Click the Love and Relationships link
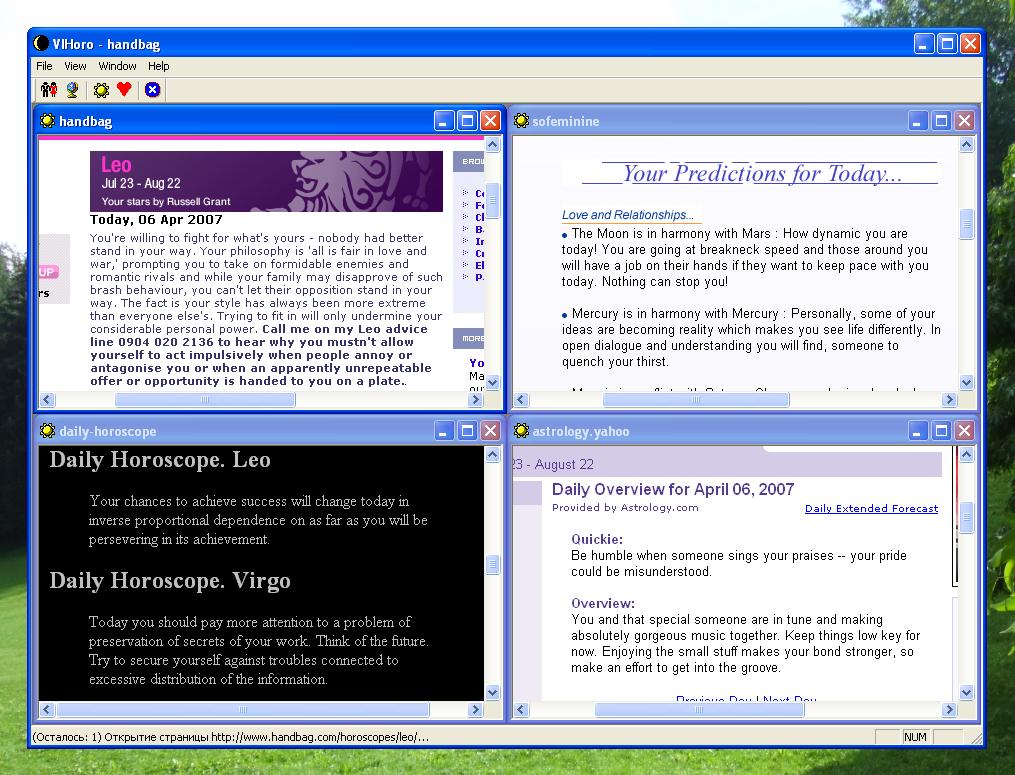 tap(627, 215)
